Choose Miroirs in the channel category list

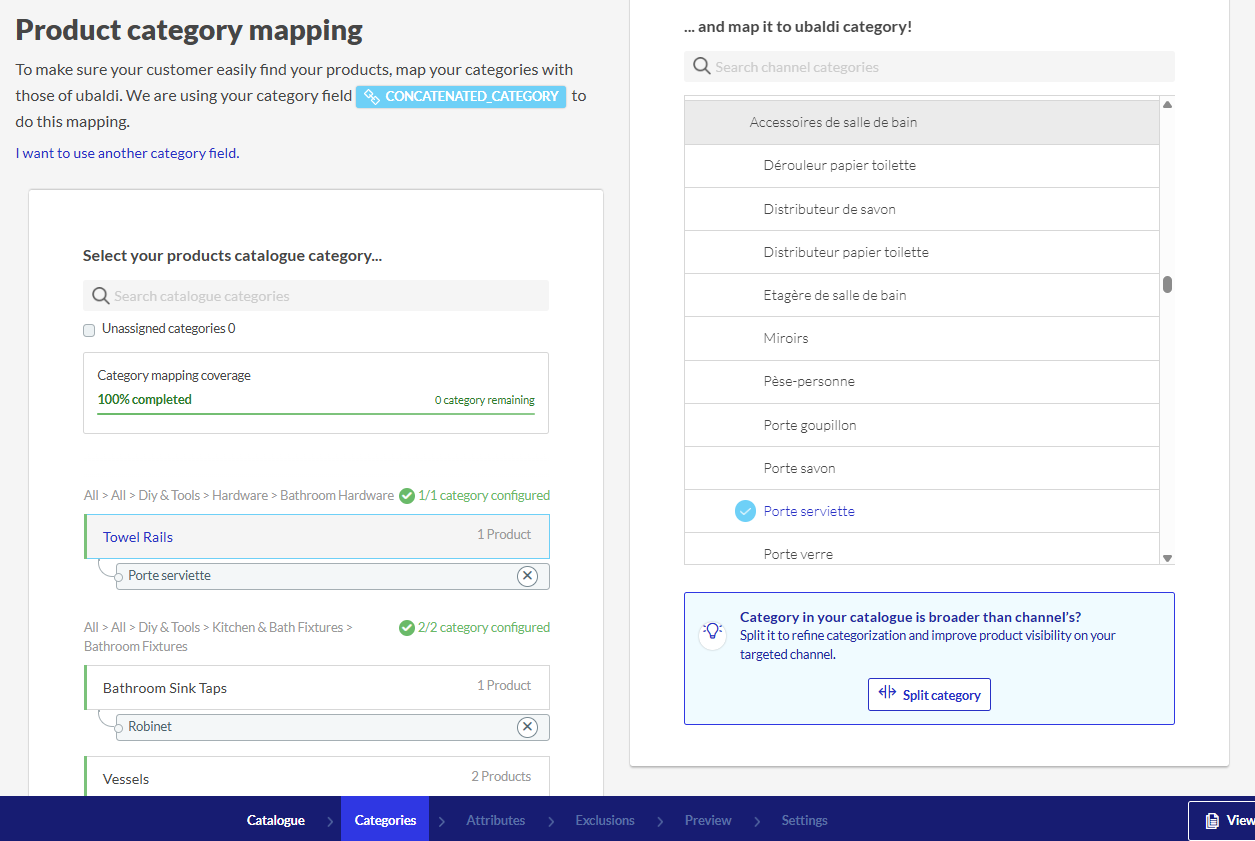786,338
